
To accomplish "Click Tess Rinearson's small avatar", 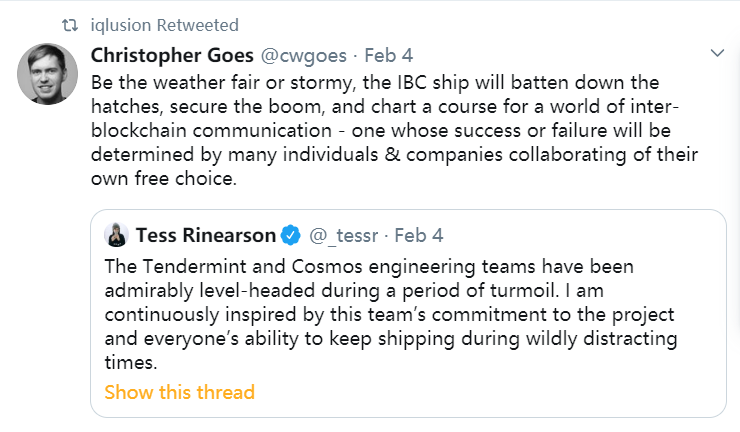I will tap(116, 235).
